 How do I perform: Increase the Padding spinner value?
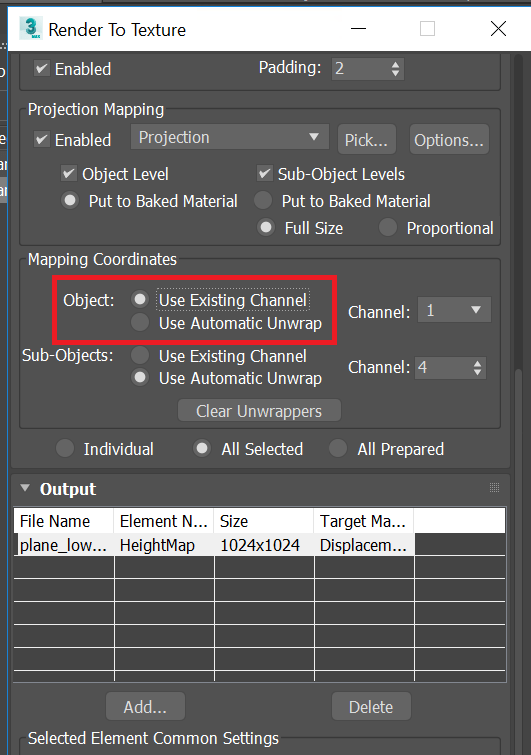click(x=395, y=64)
